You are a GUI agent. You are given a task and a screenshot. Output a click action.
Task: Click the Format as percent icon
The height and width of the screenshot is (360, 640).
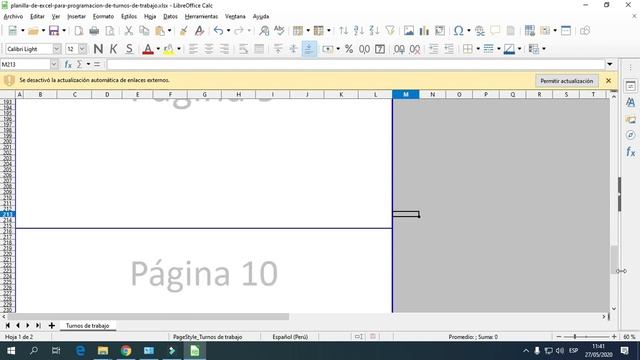349,49
